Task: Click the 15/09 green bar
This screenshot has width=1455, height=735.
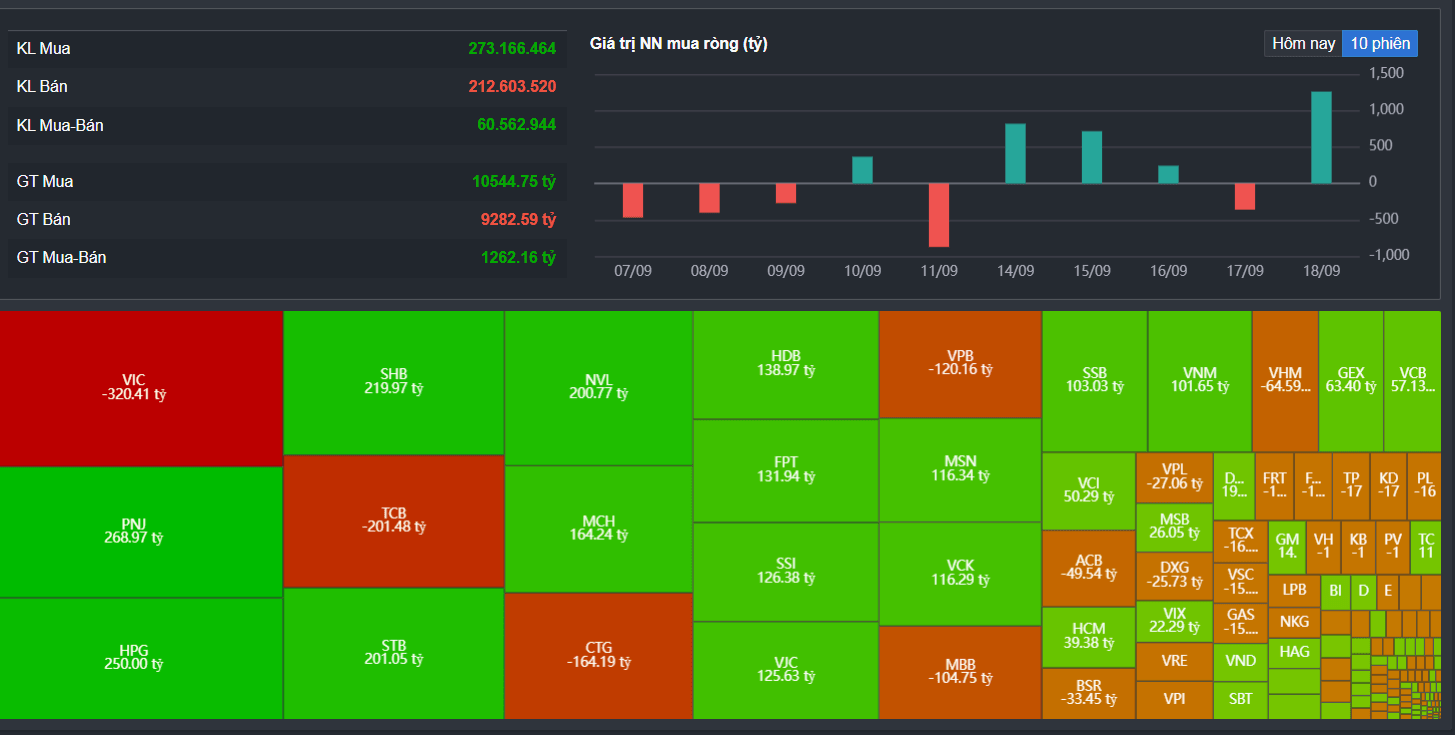Action: pos(1092,157)
